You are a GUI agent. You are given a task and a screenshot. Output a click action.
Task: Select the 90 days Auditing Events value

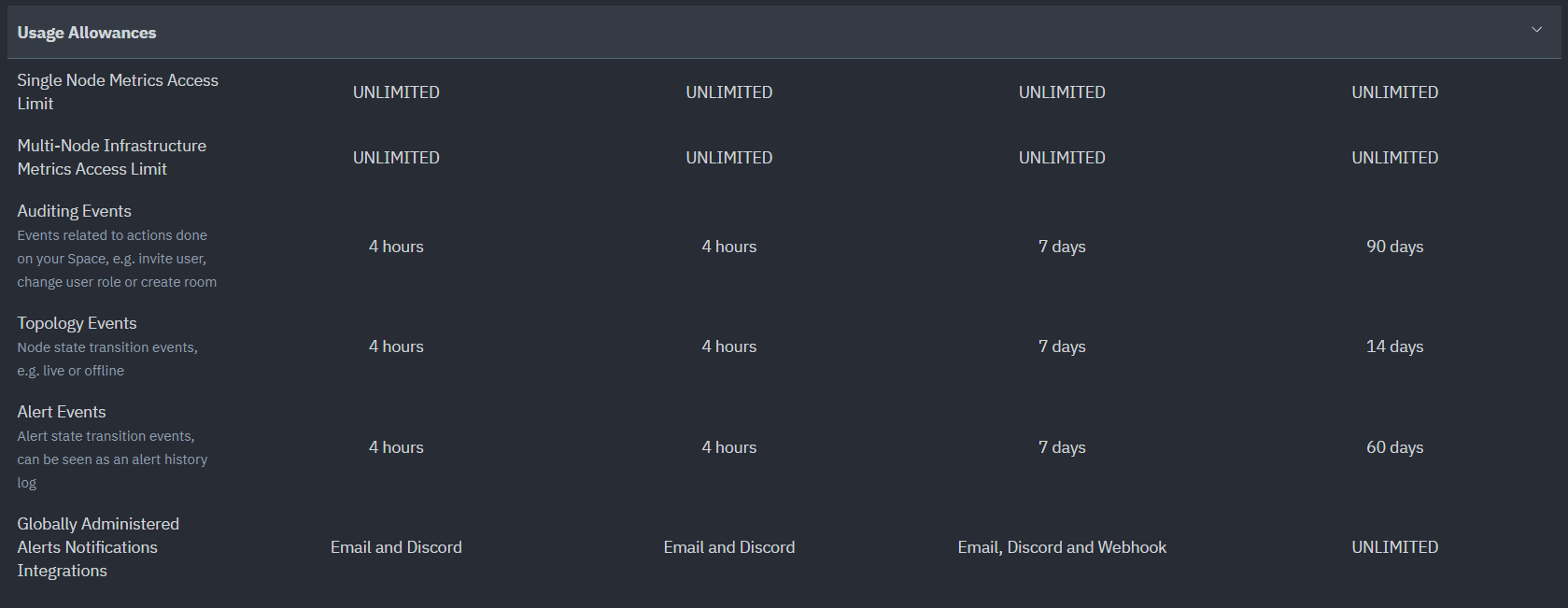pos(1394,247)
